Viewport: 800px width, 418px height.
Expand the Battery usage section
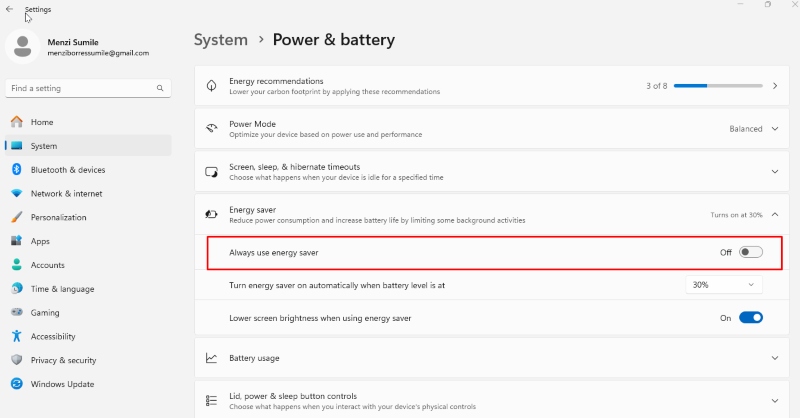coord(492,358)
